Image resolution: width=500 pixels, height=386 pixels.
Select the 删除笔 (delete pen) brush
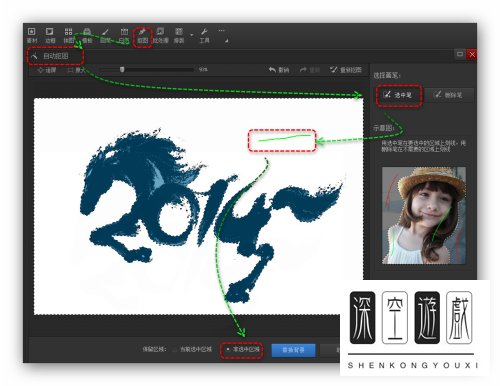pyautogui.click(x=449, y=95)
